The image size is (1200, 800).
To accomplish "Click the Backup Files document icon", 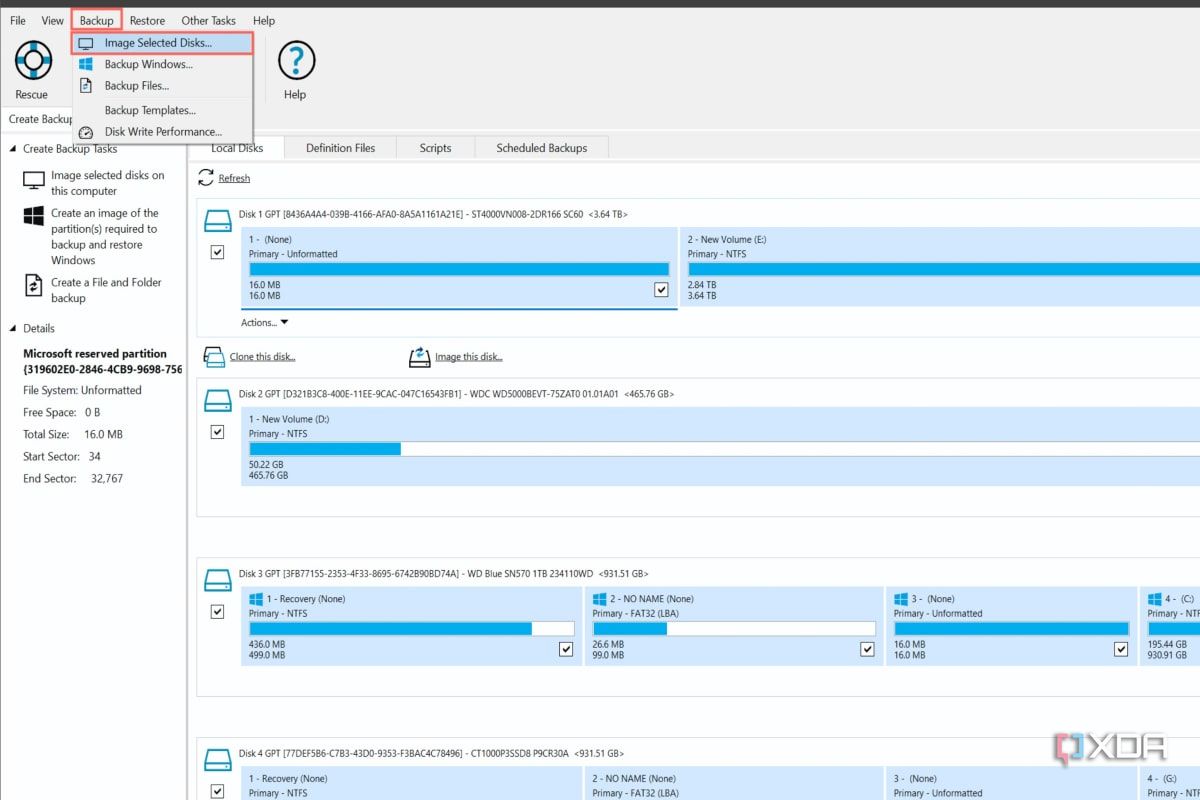I will point(86,86).
